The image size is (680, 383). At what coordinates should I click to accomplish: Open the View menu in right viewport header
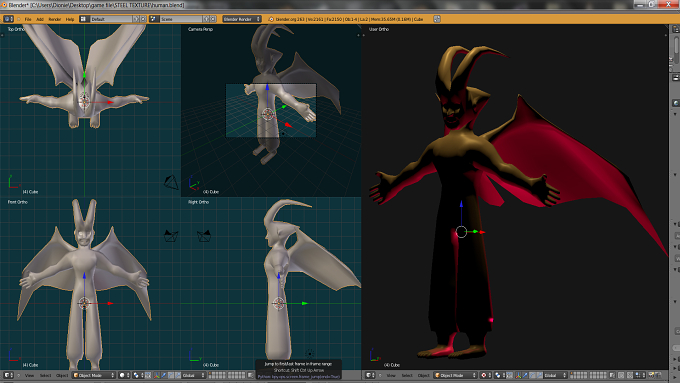391,375
